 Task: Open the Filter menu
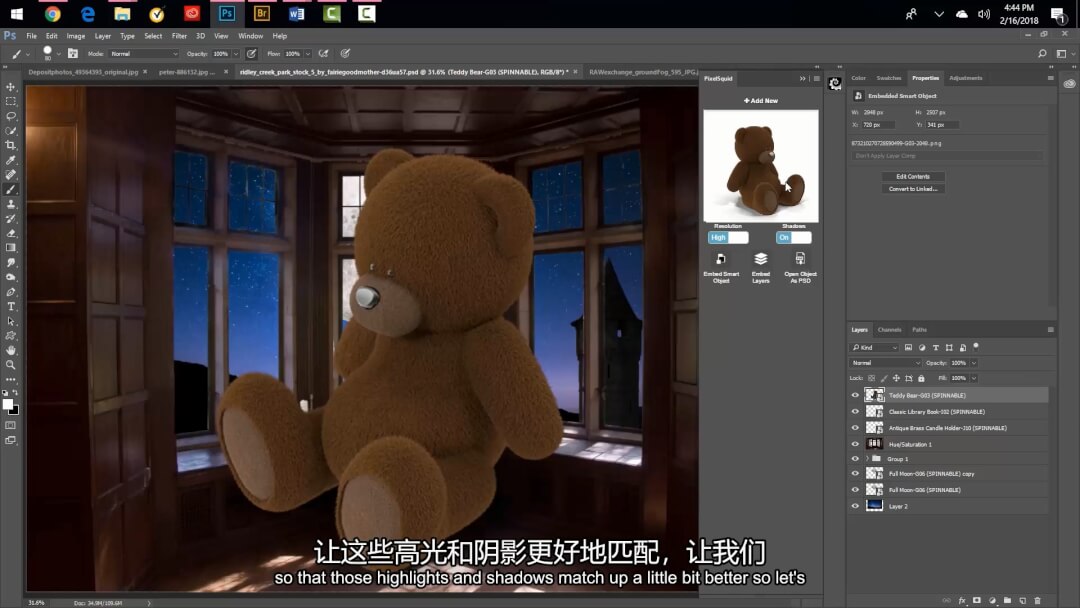pos(179,36)
